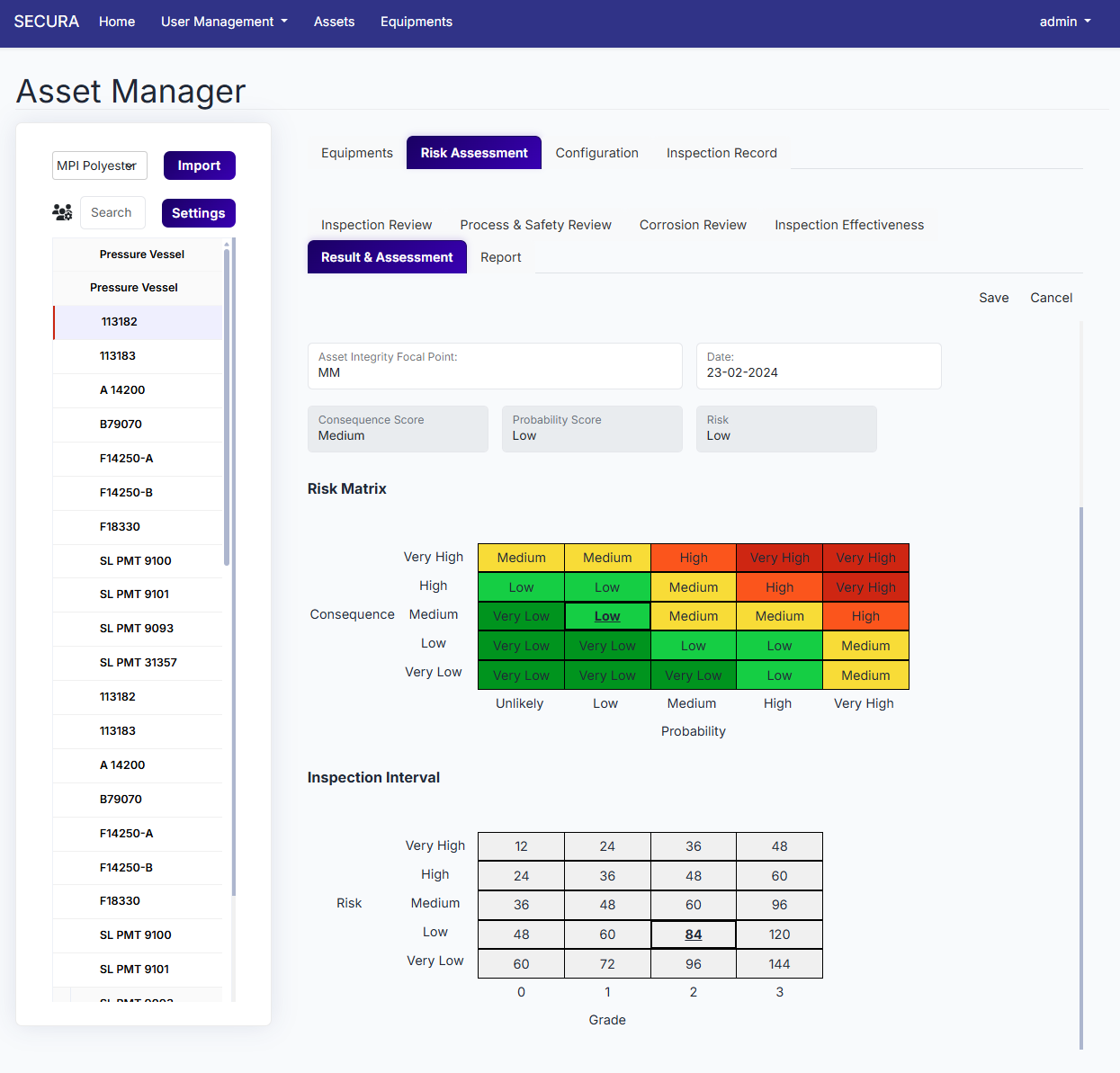The image size is (1120, 1073).
Task: Select the SL PMT 31357 row
Action: click(x=138, y=663)
